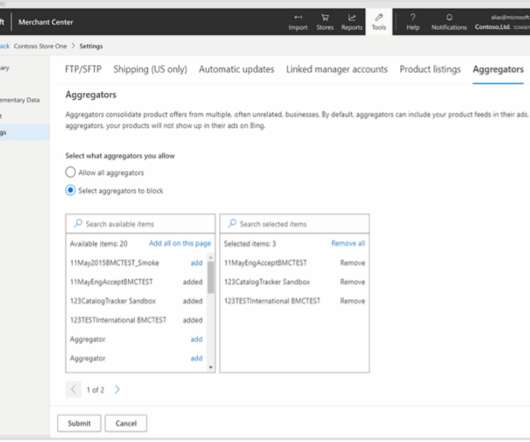
Task: Click Aggregators section heading
Action: coord(91,95)
